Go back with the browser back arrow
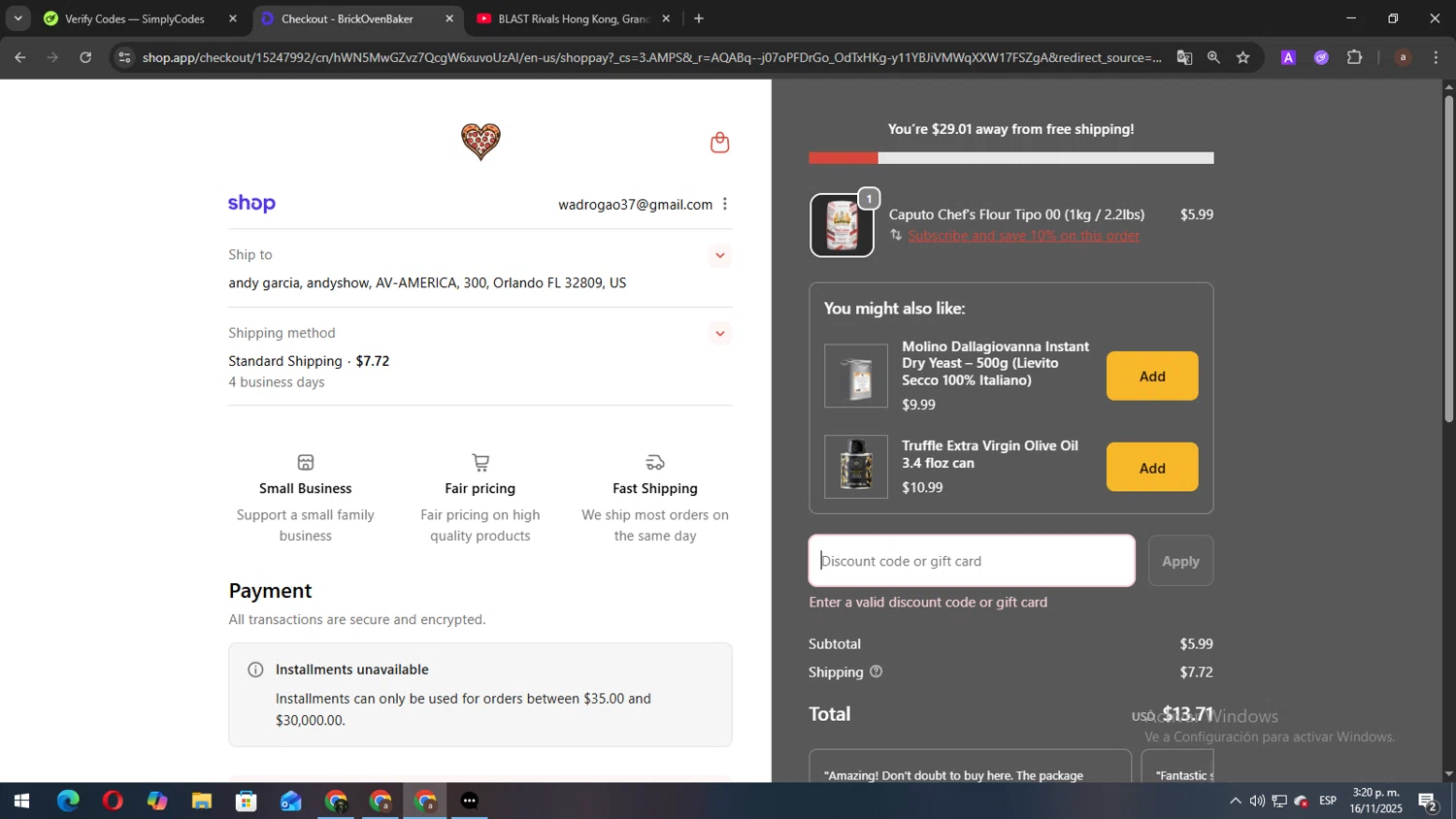The image size is (1456, 819). pos(19,57)
